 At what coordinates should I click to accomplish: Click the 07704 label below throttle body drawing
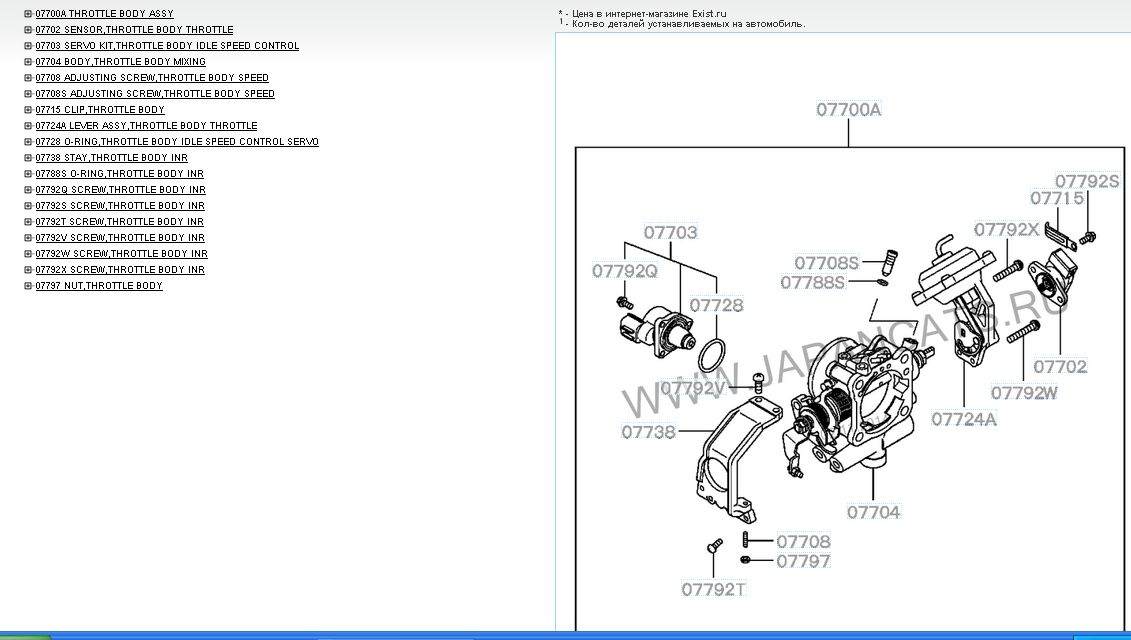tap(873, 512)
